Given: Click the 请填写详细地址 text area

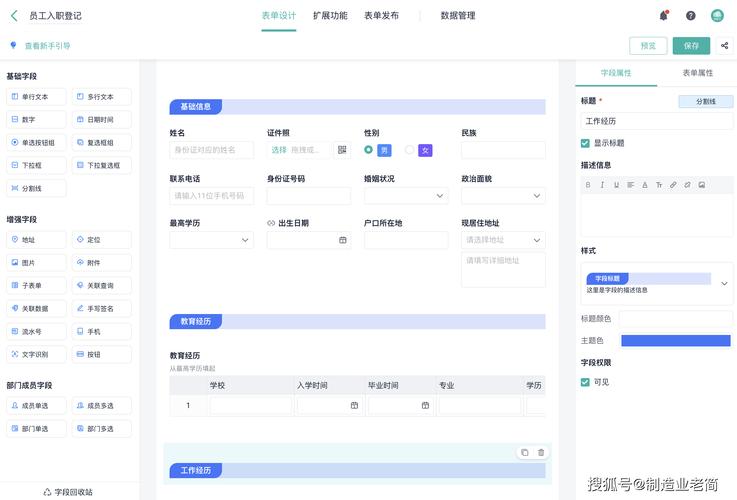Looking at the screenshot, I should pyautogui.click(x=503, y=270).
